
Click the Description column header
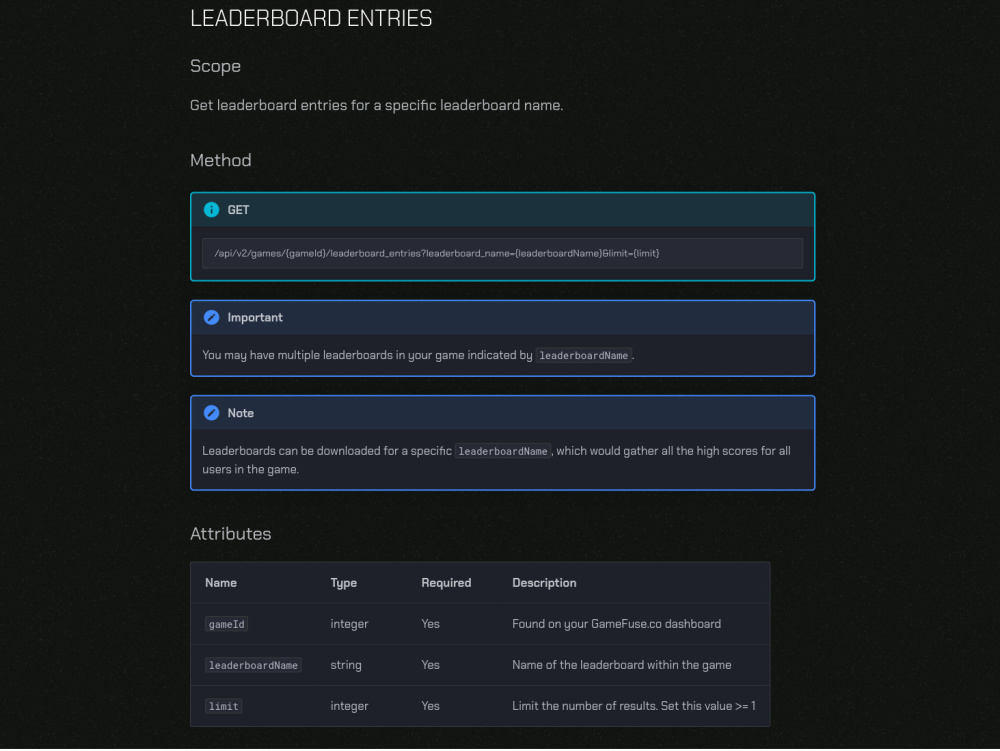click(544, 583)
